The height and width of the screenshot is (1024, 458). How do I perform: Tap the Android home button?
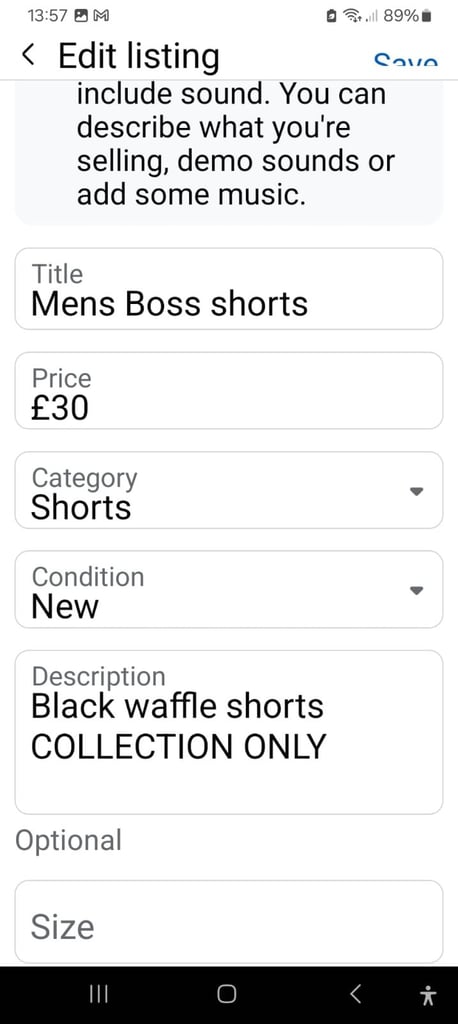pos(227,994)
